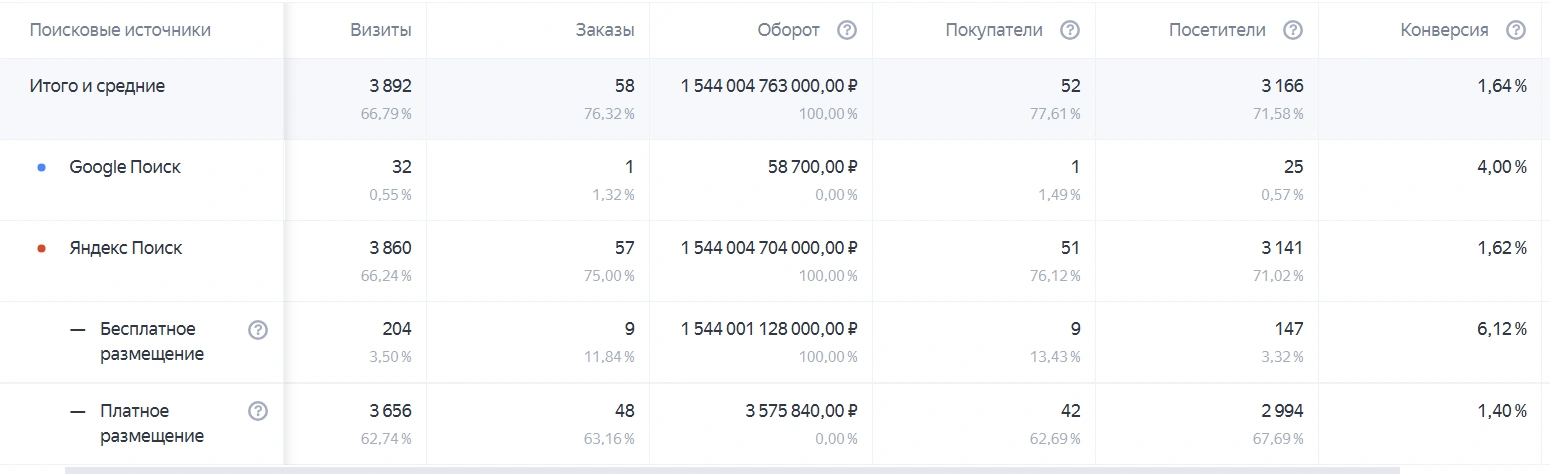
Task: Select the Яндекс Поиск row label
Action: pos(126,248)
